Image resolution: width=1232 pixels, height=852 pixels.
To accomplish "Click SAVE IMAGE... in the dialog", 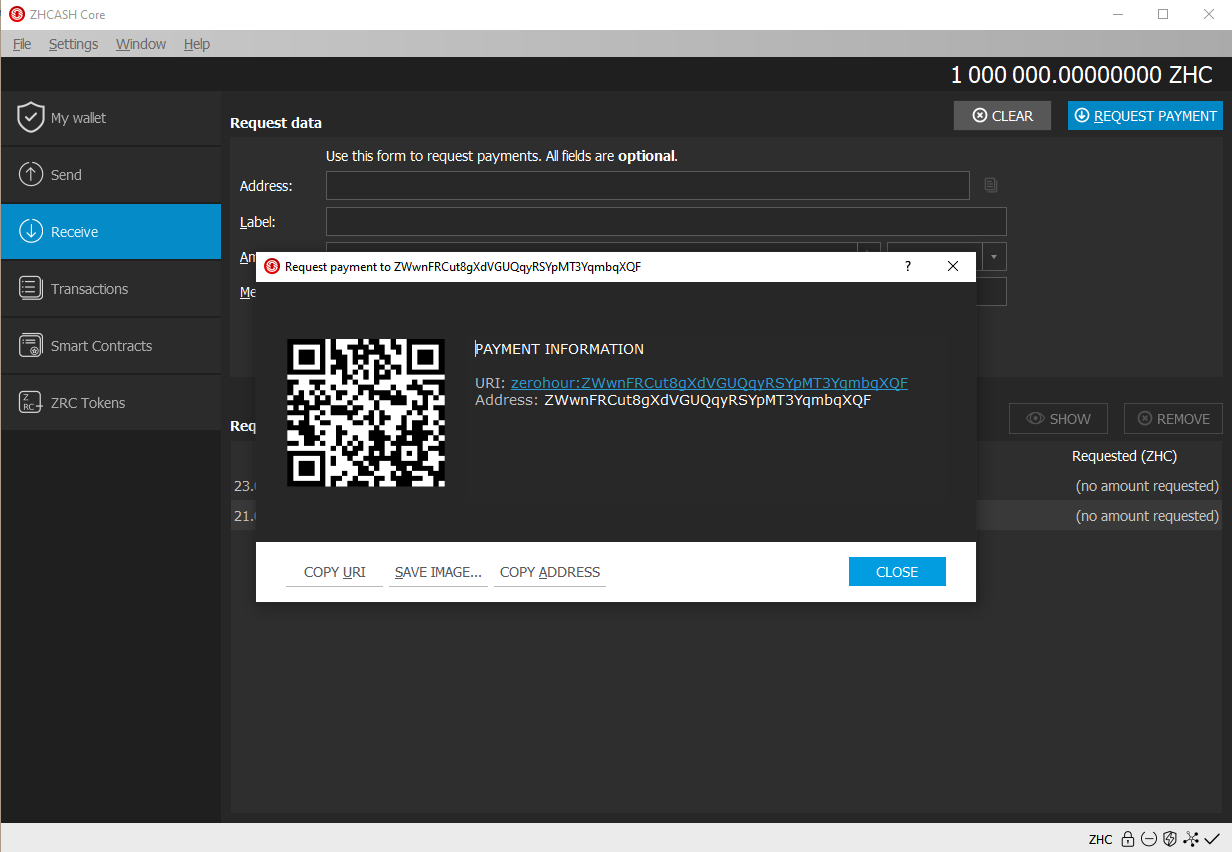I will coord(438,572).
